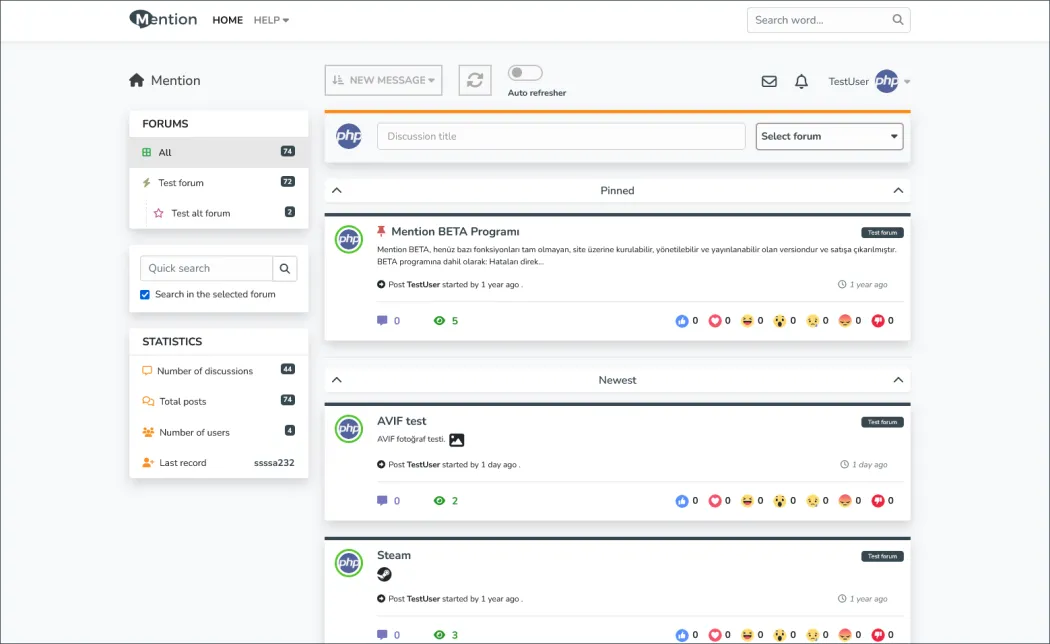Click the Quick search magnifier button
The image size is (1050, 644).
tap(285, 268)
